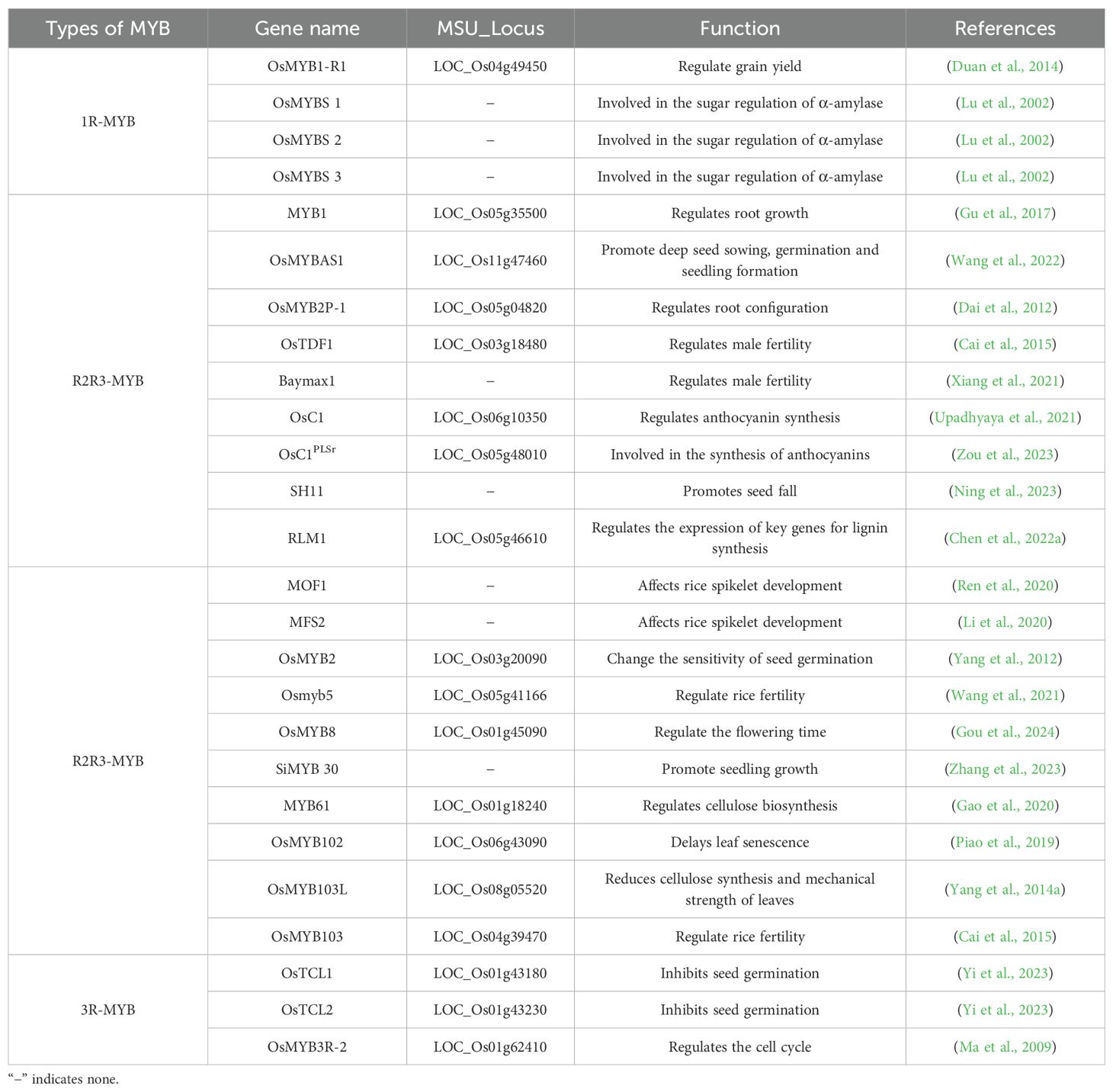The image size is (1113, 1092).
Task: Open the Ma et al., 2009 reference
Action: [x=1005, y=1047]
